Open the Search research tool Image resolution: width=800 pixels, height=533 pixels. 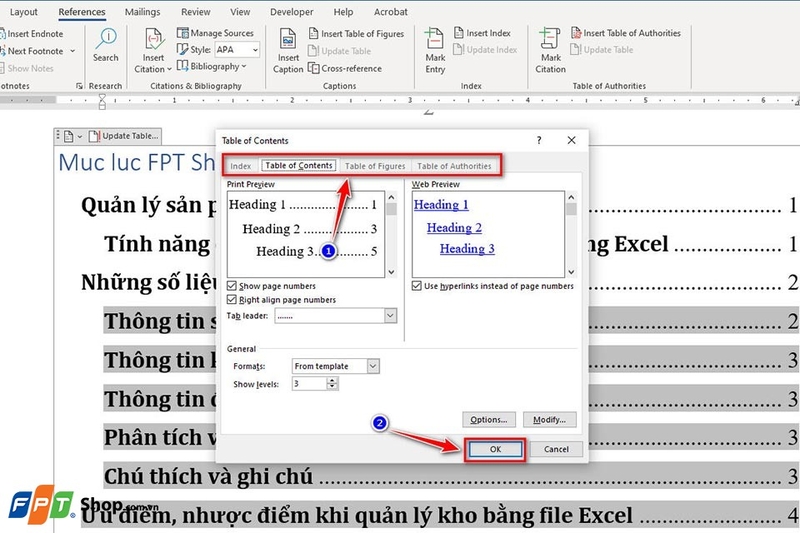click(106, 46)
